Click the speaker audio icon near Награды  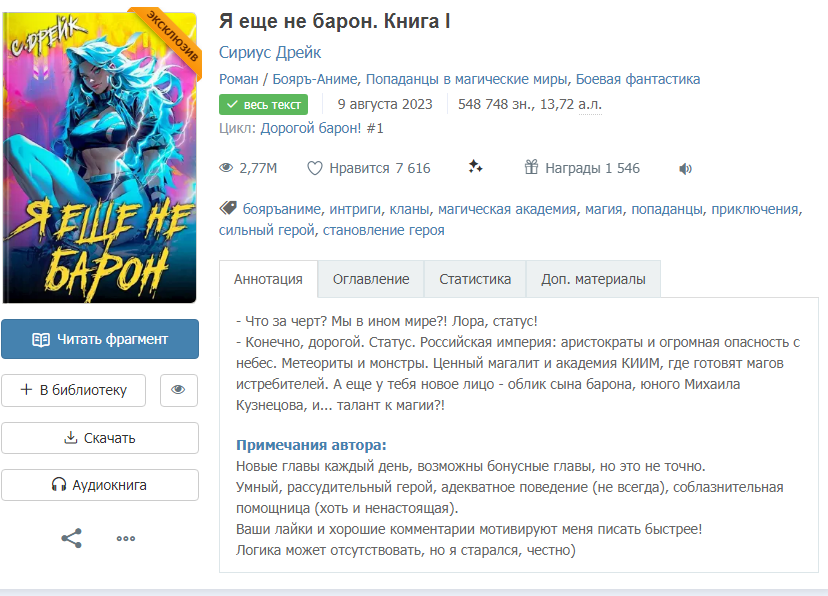(685, 168)
